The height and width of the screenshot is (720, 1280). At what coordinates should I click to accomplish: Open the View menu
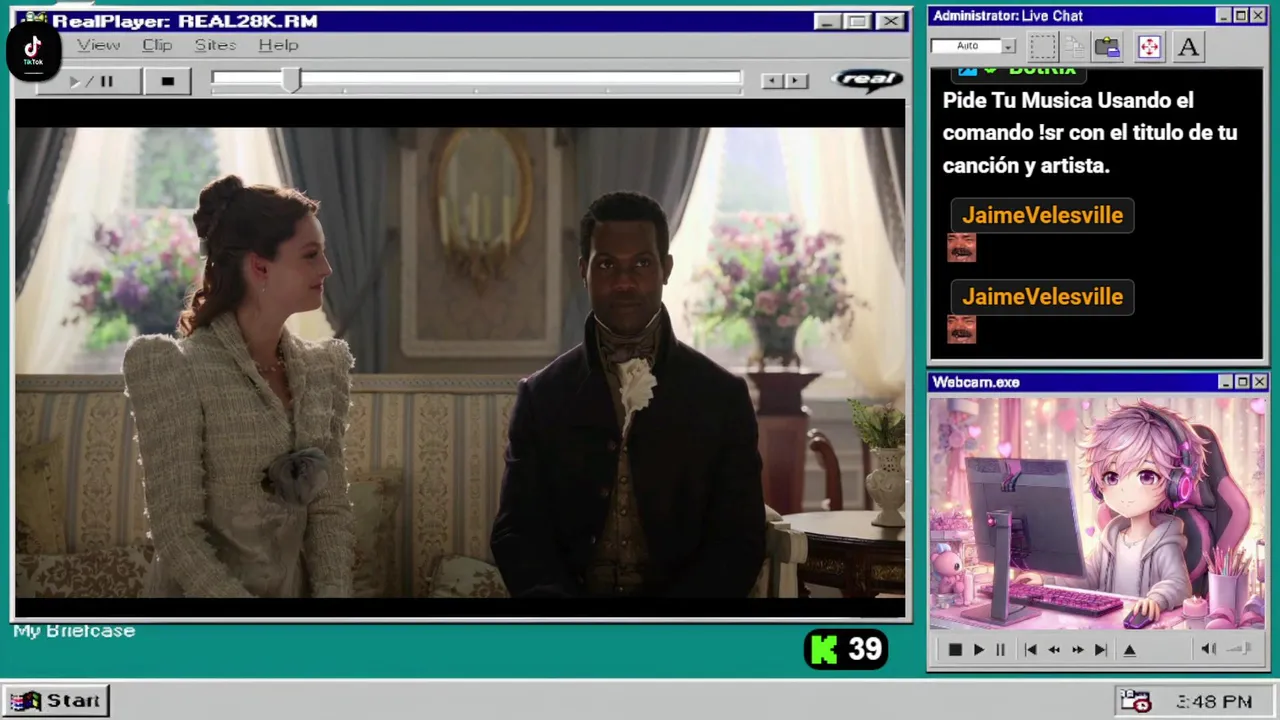[98, 45]
